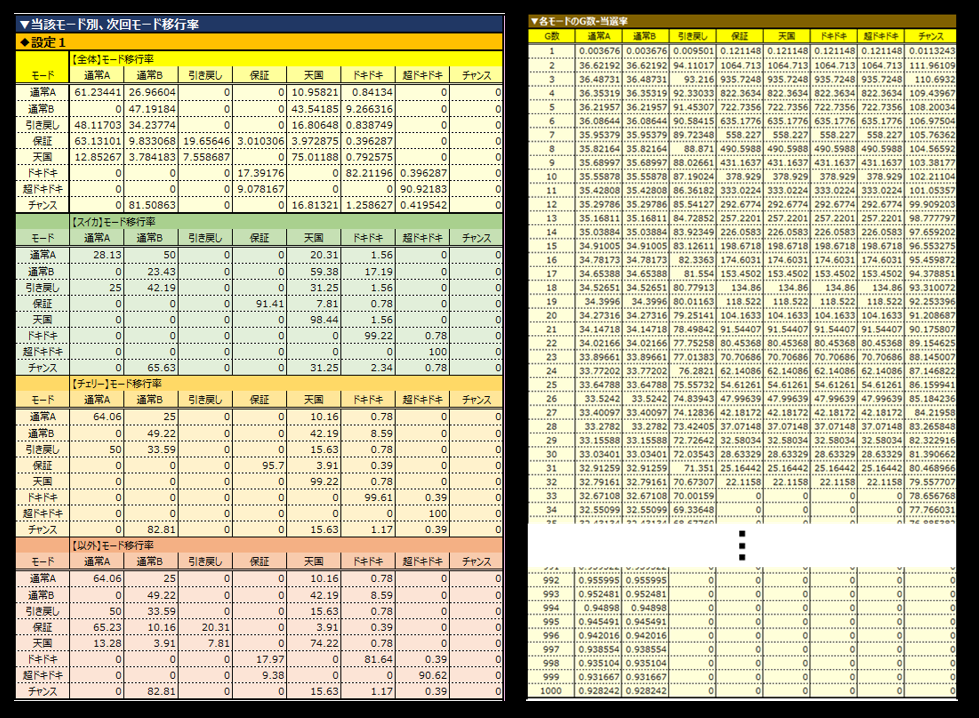
Task: Click the value 2.34
Action: (x=368, y=368)
